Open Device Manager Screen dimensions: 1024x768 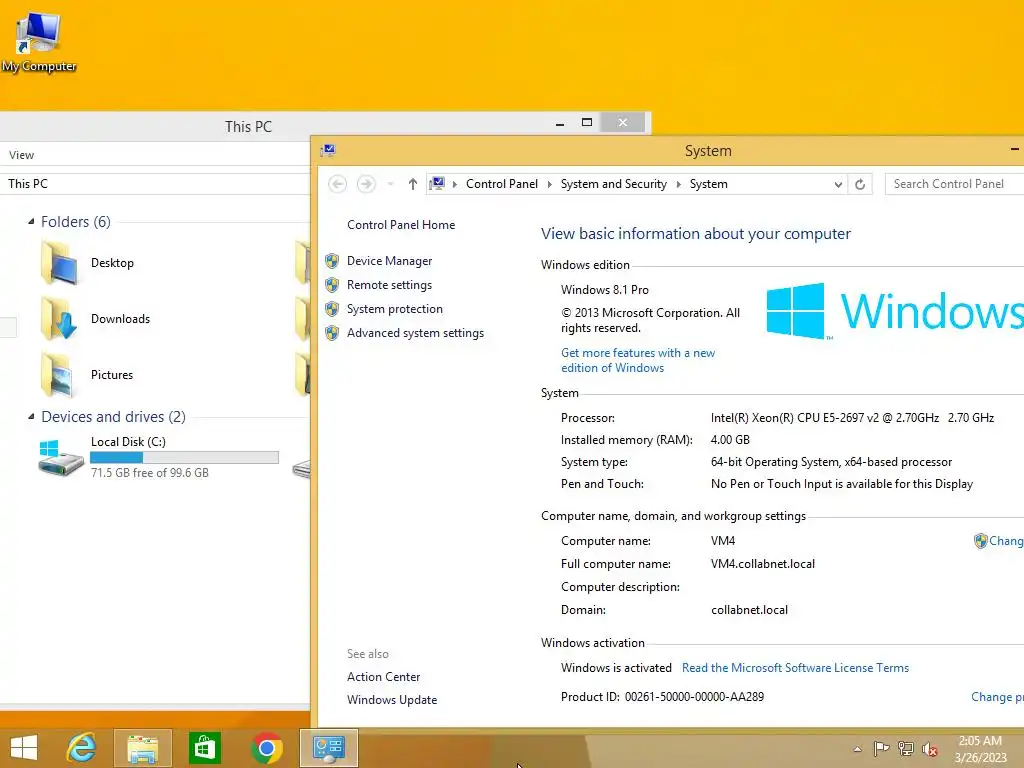tap(389, 261)
